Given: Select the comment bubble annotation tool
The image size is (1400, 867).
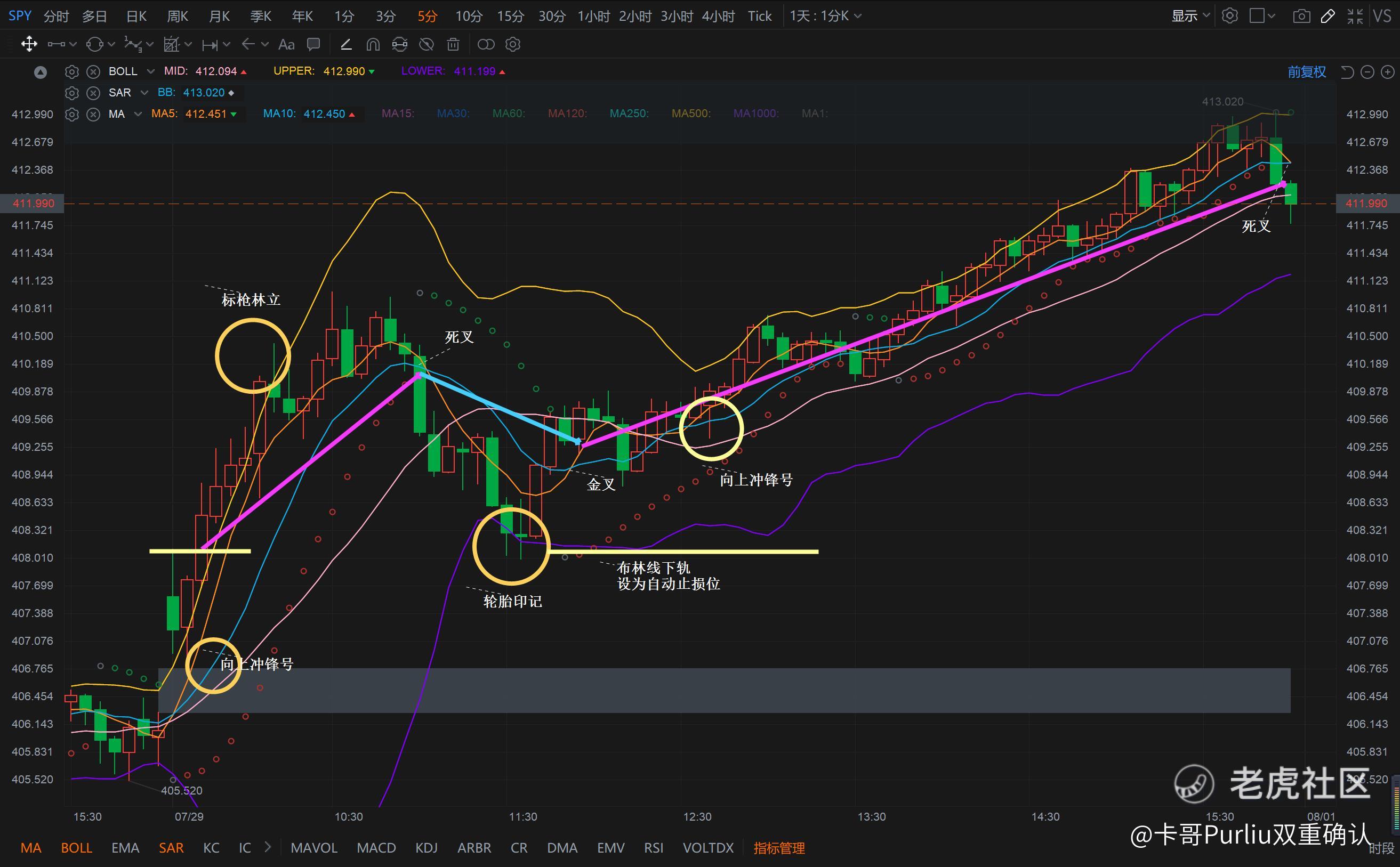Looking at the screenshot, I should coord(313,44).
